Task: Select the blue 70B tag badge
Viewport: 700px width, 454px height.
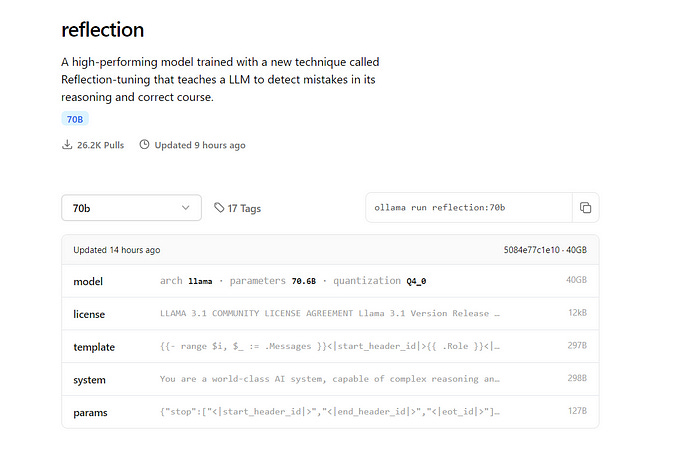Action: pos(75,119)
